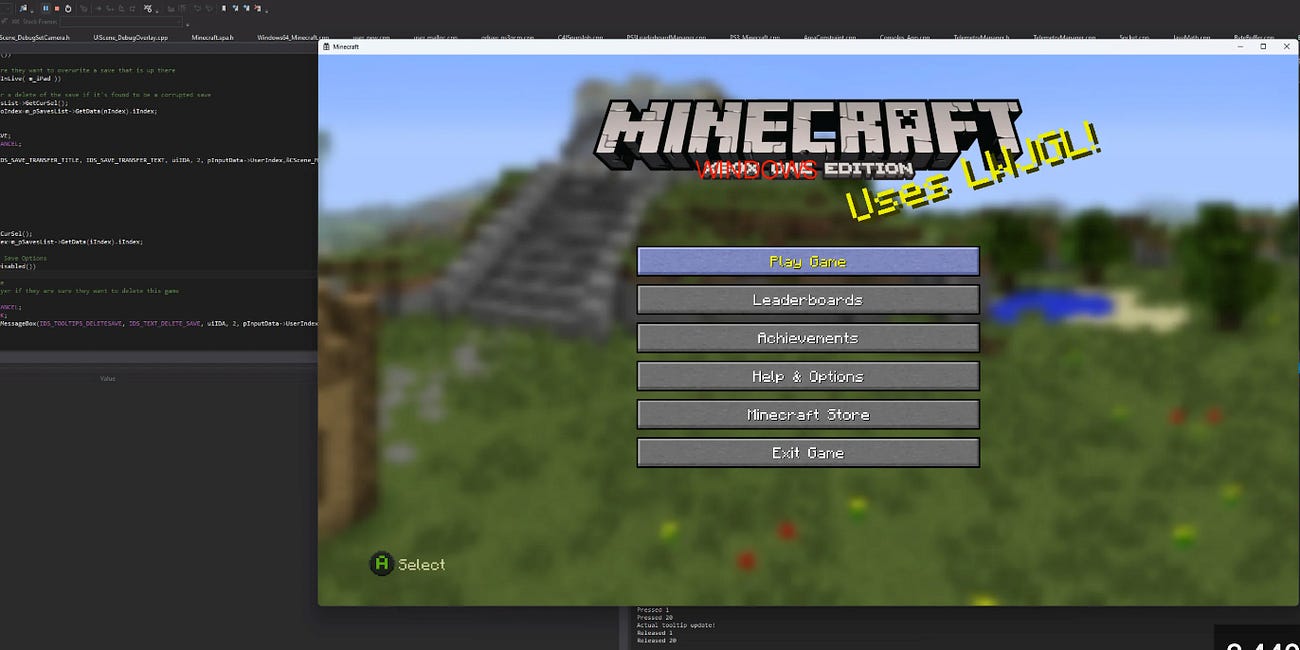Stop debugging with the red stop icon
Image resolution: width=1300 pixels, height=650 pixels.
[x=57, y=8]
